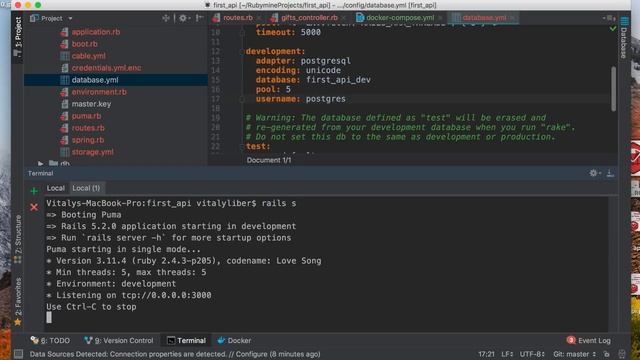
Task: Open the Version Control tool window
Action: click(x=119, y=340)
